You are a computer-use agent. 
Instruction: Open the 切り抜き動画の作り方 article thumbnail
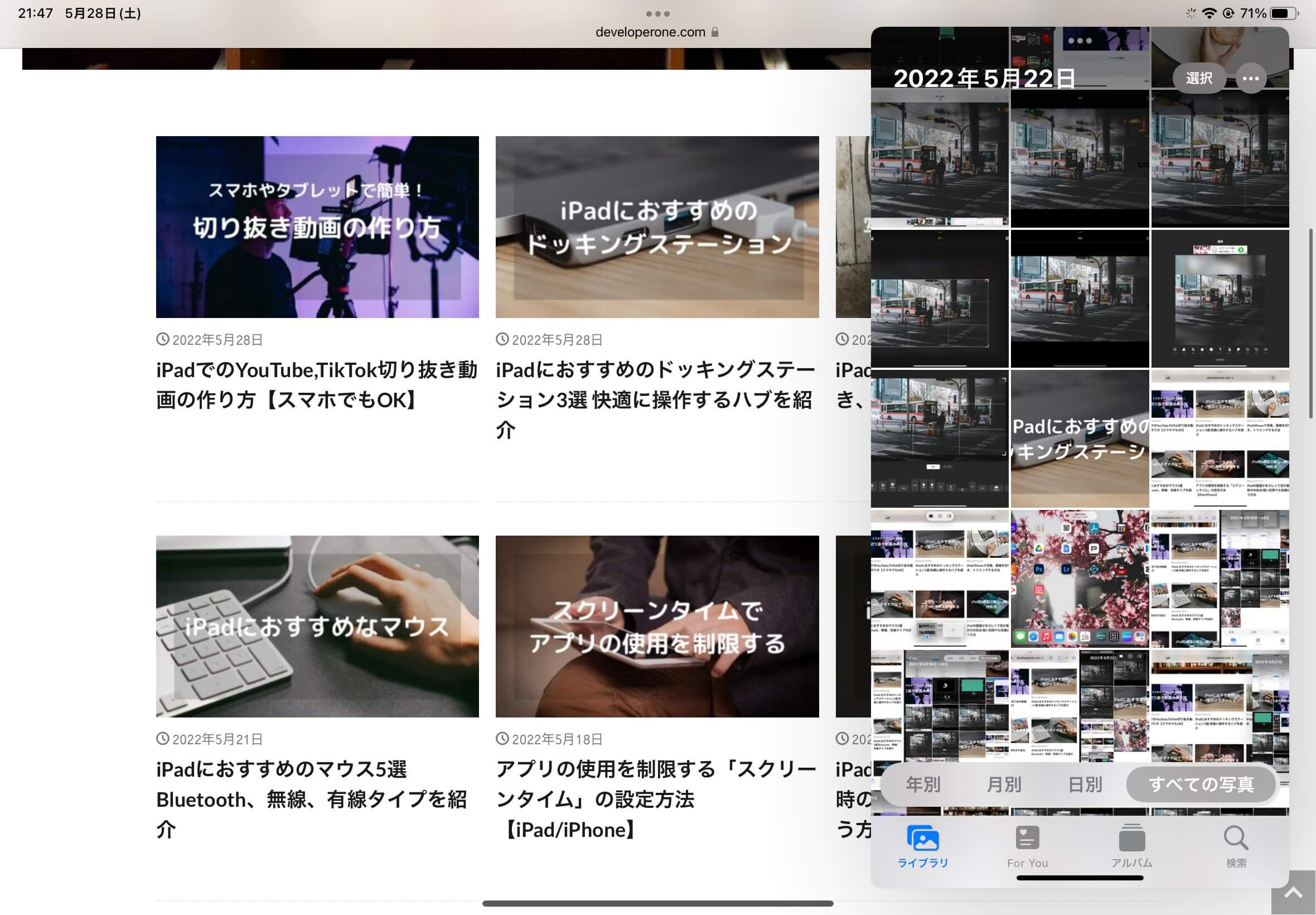pos(317,227)
